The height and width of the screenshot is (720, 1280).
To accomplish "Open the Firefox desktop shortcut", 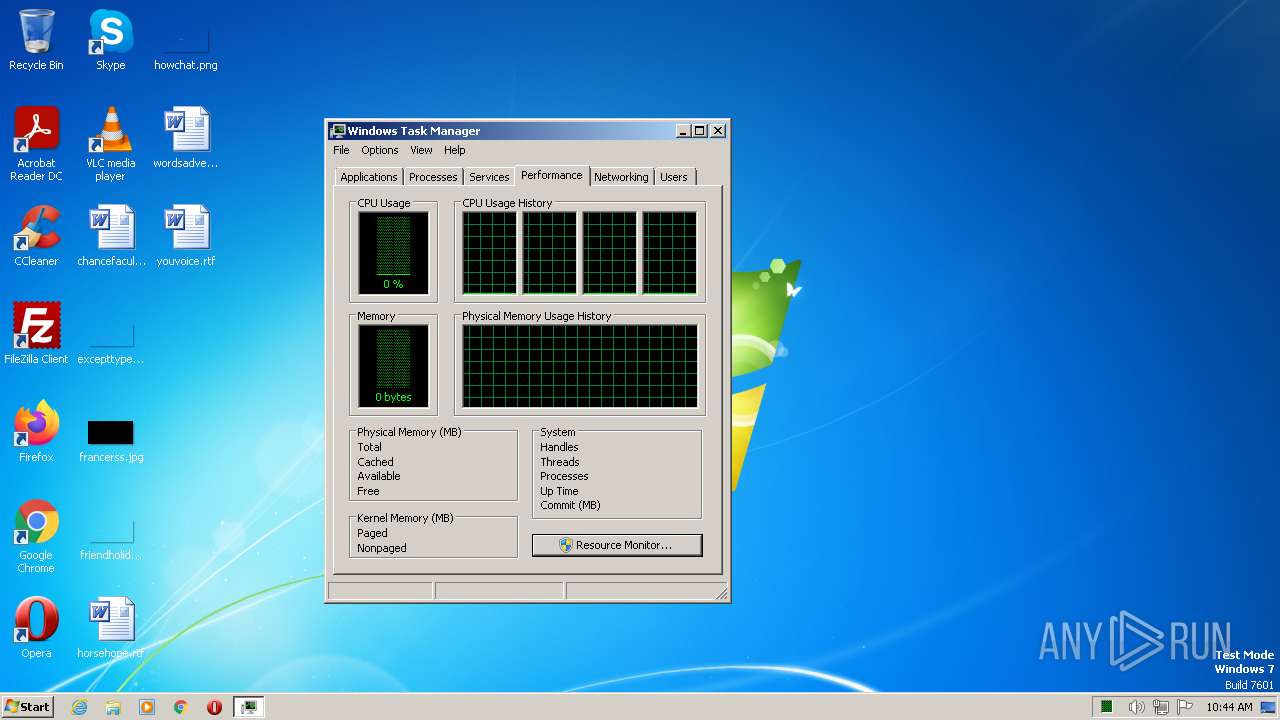I will pyautogui.click(x=36, y=432).
